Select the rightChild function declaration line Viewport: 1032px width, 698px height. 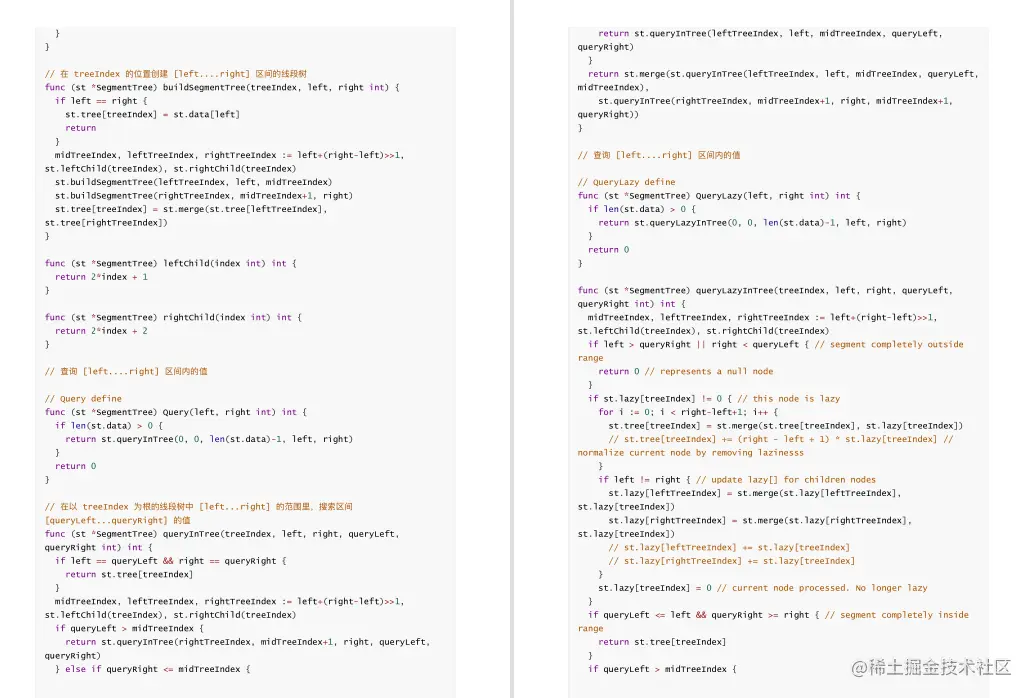[173, 317]
